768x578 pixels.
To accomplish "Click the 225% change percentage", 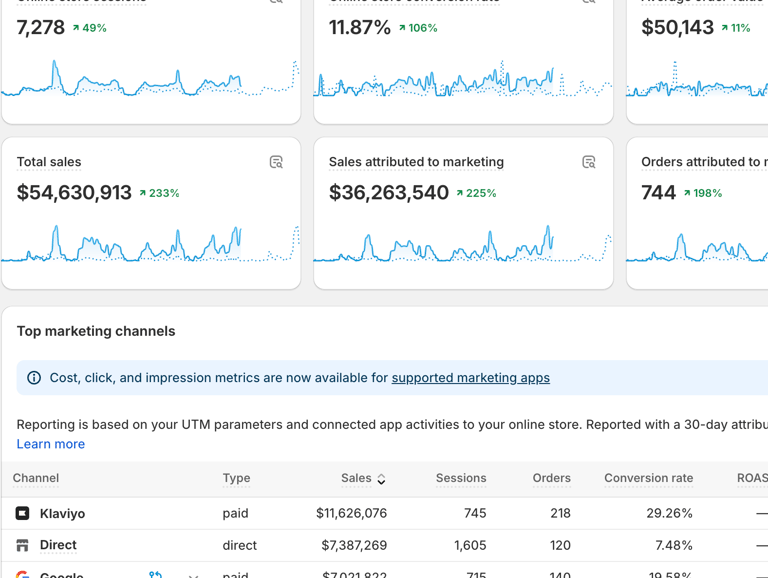I will pos(481,193).
